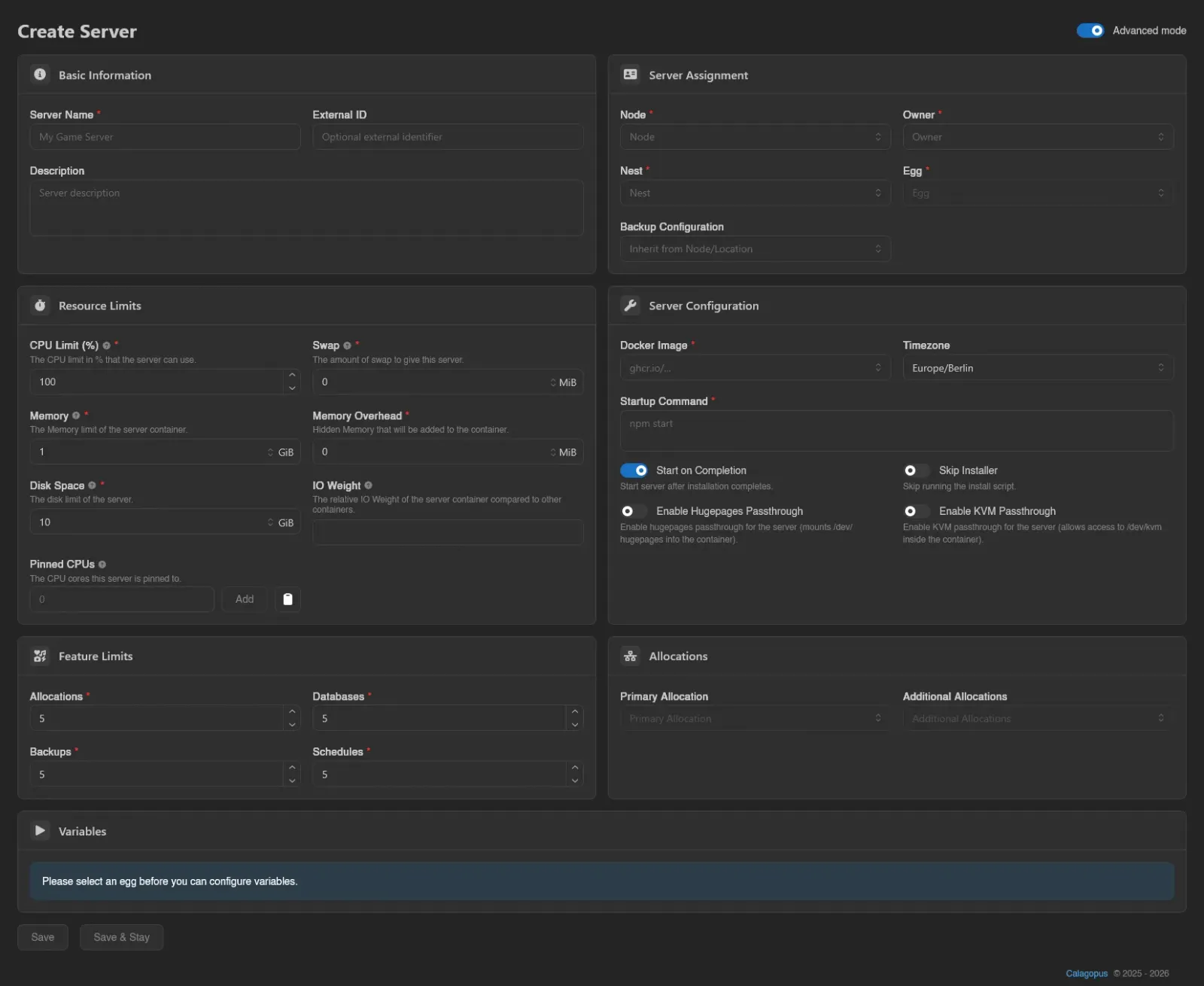The image size is (1204, 986).
Task: Change Swap unit from MiB
Action: coord(564,382)
